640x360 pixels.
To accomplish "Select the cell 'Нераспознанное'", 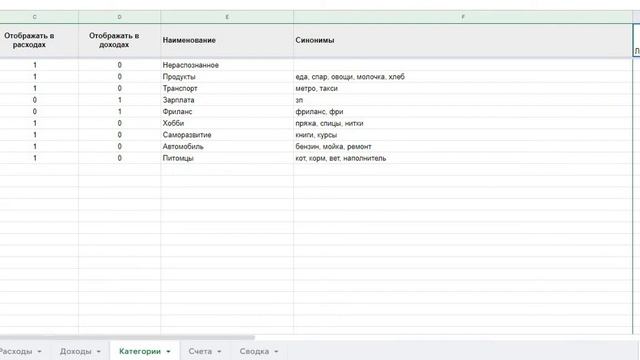I will coord(227,65).
